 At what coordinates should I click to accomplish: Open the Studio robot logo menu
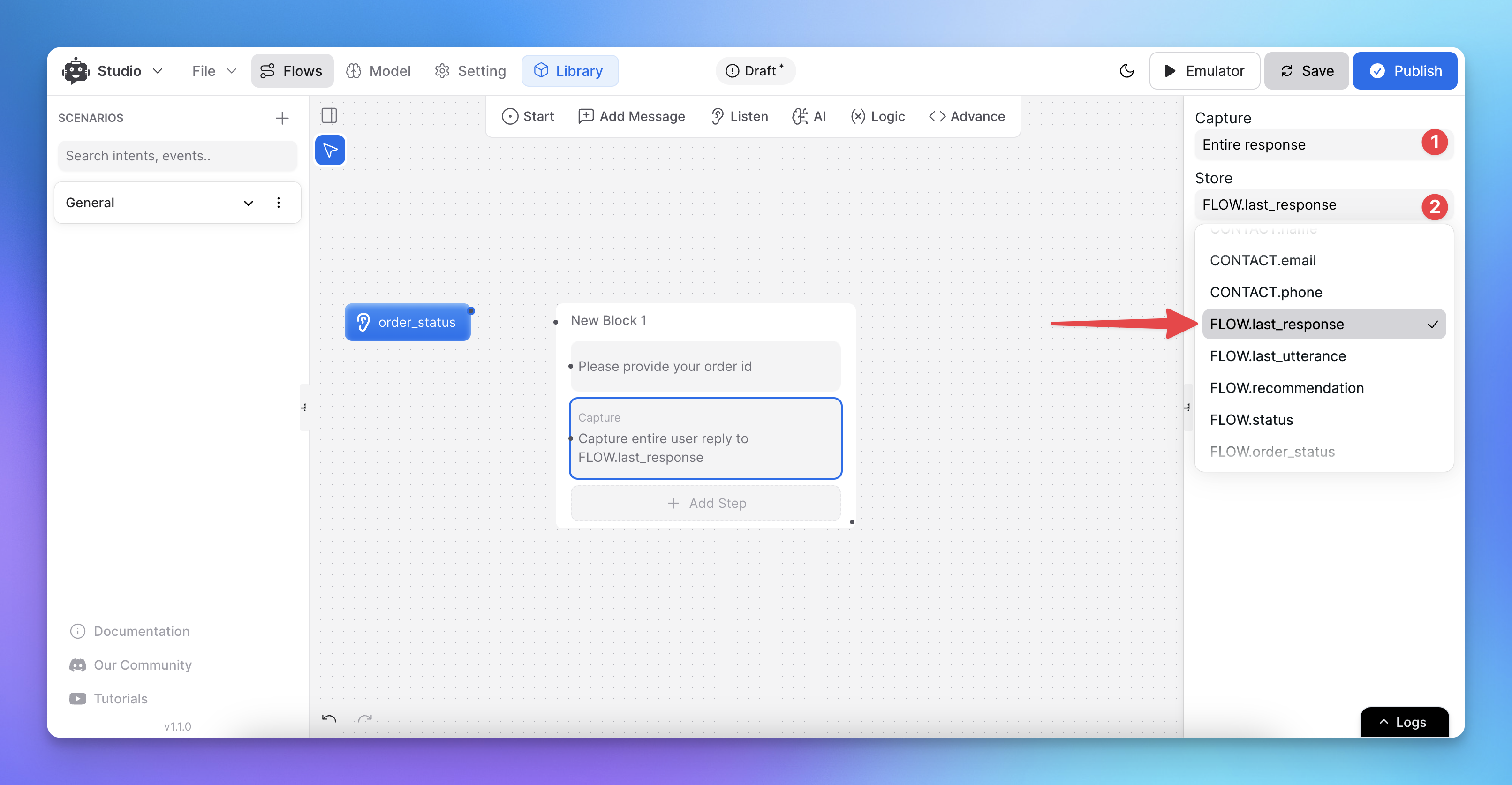(76, 70)
